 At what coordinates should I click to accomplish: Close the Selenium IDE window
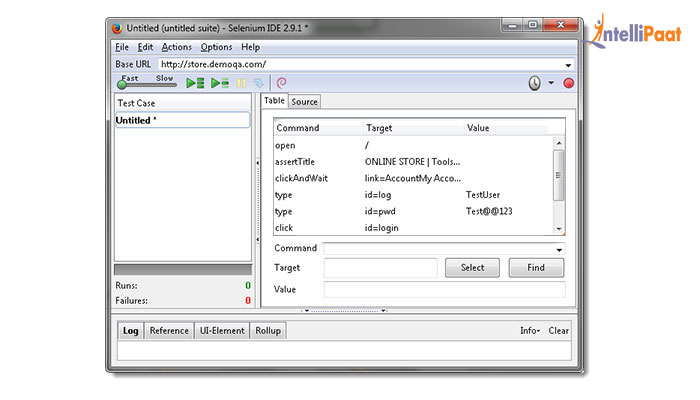(561, 25)
